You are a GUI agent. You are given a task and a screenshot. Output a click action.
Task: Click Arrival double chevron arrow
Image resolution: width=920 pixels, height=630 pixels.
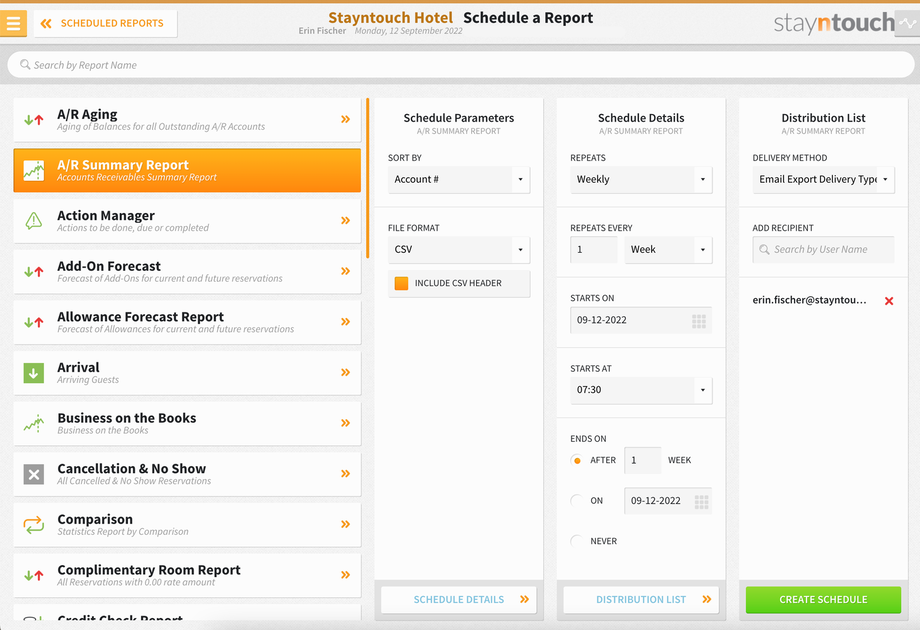click(x=346, y=372)
